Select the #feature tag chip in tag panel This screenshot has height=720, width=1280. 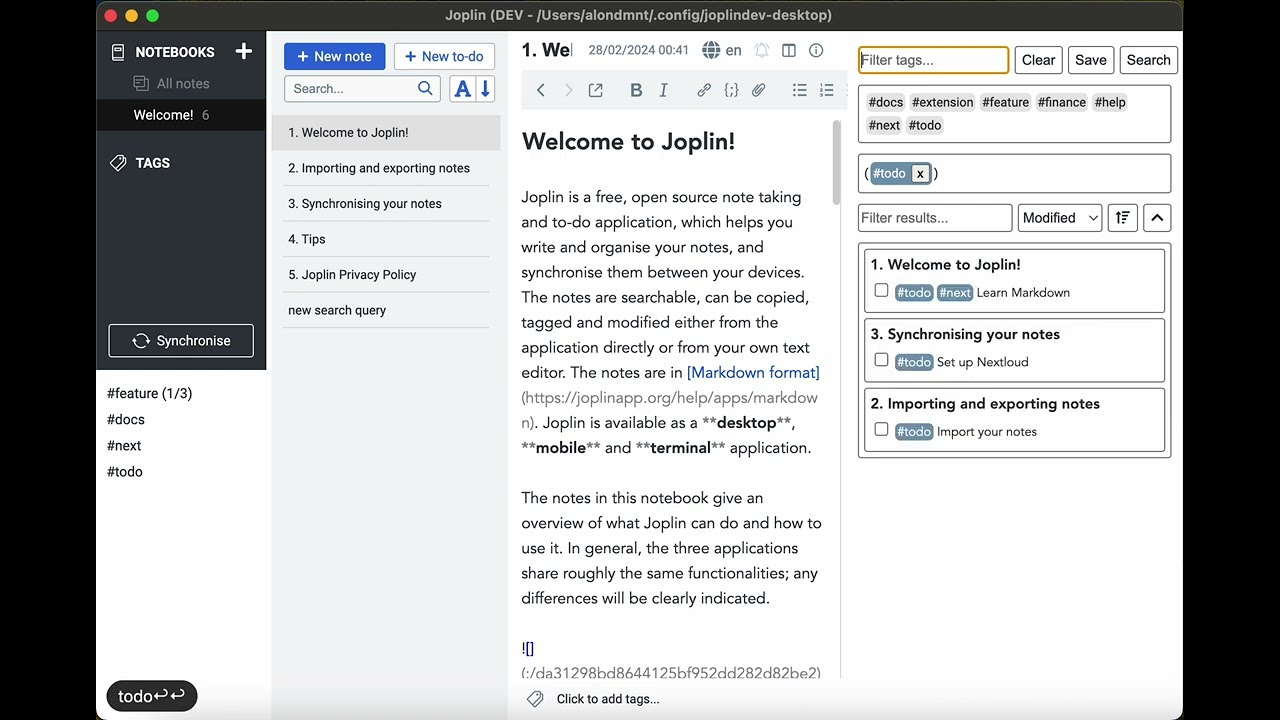coord(1005,102)
